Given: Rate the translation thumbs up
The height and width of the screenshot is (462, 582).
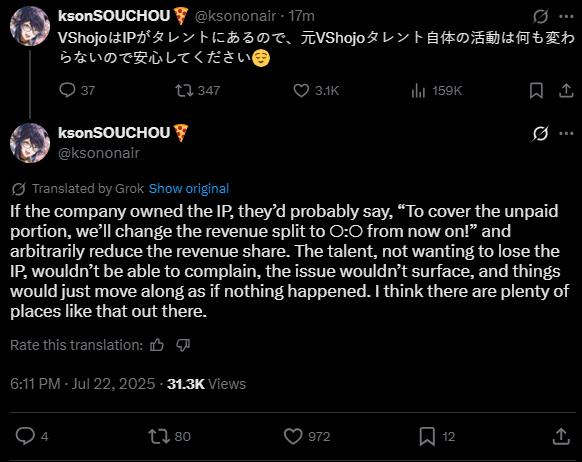Looking at the screenshot, I should pos(157,345).
